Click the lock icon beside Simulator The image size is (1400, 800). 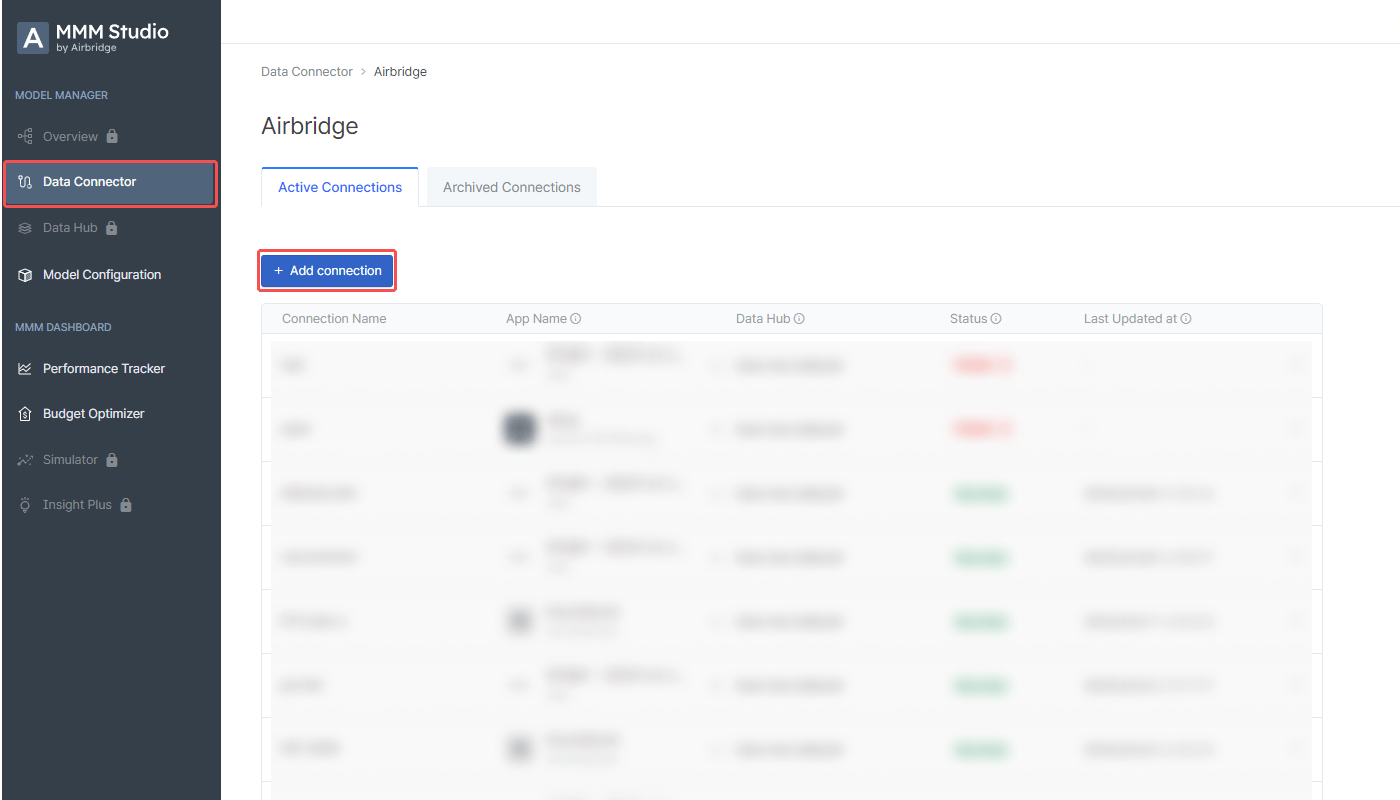click(112, 459)
